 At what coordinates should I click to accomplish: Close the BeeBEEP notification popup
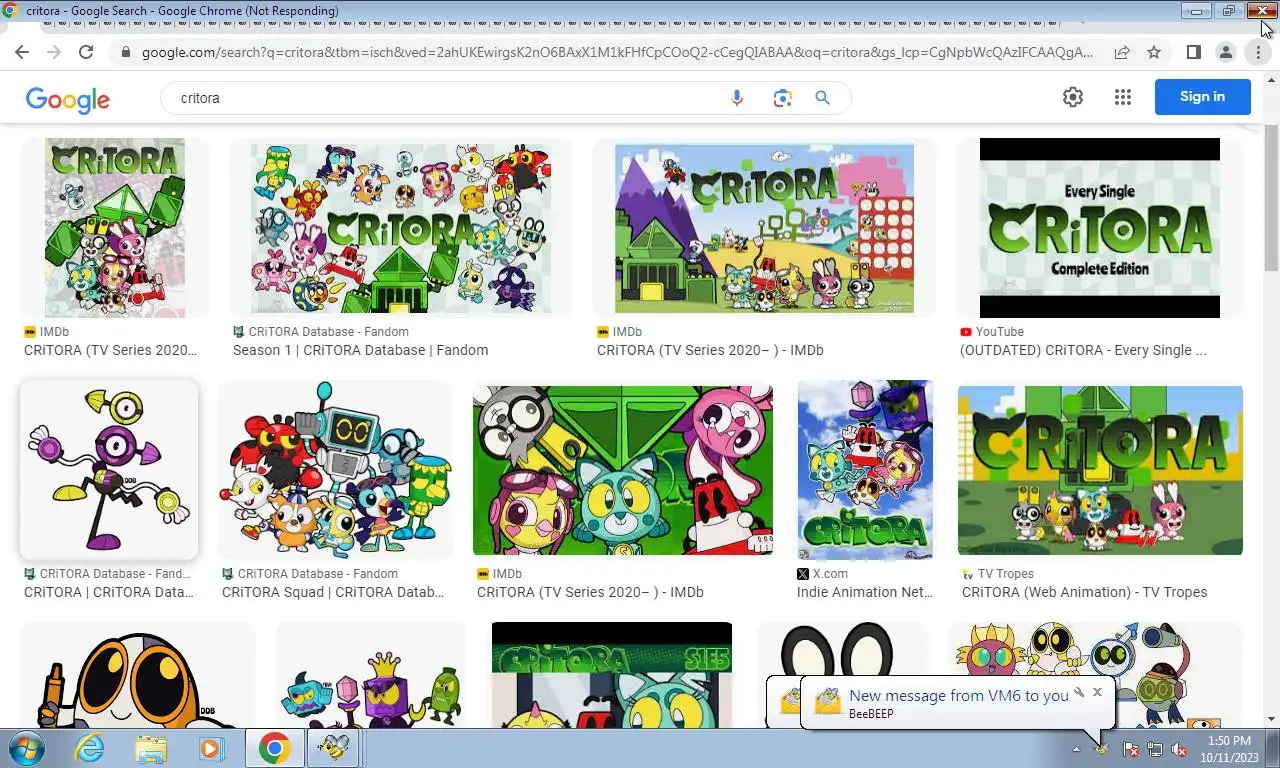click(x=1097, y=692)
